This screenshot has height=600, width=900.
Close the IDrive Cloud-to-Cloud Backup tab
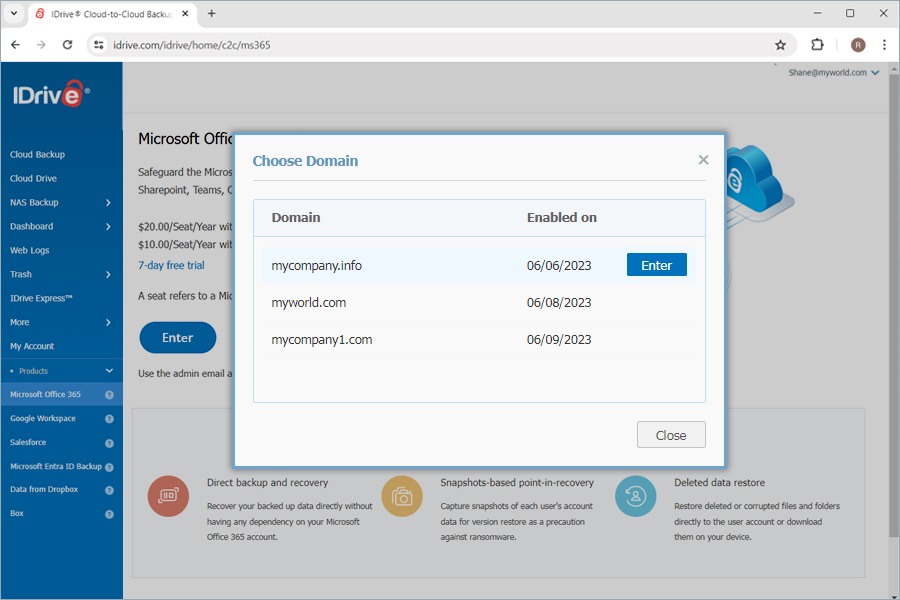185,13
